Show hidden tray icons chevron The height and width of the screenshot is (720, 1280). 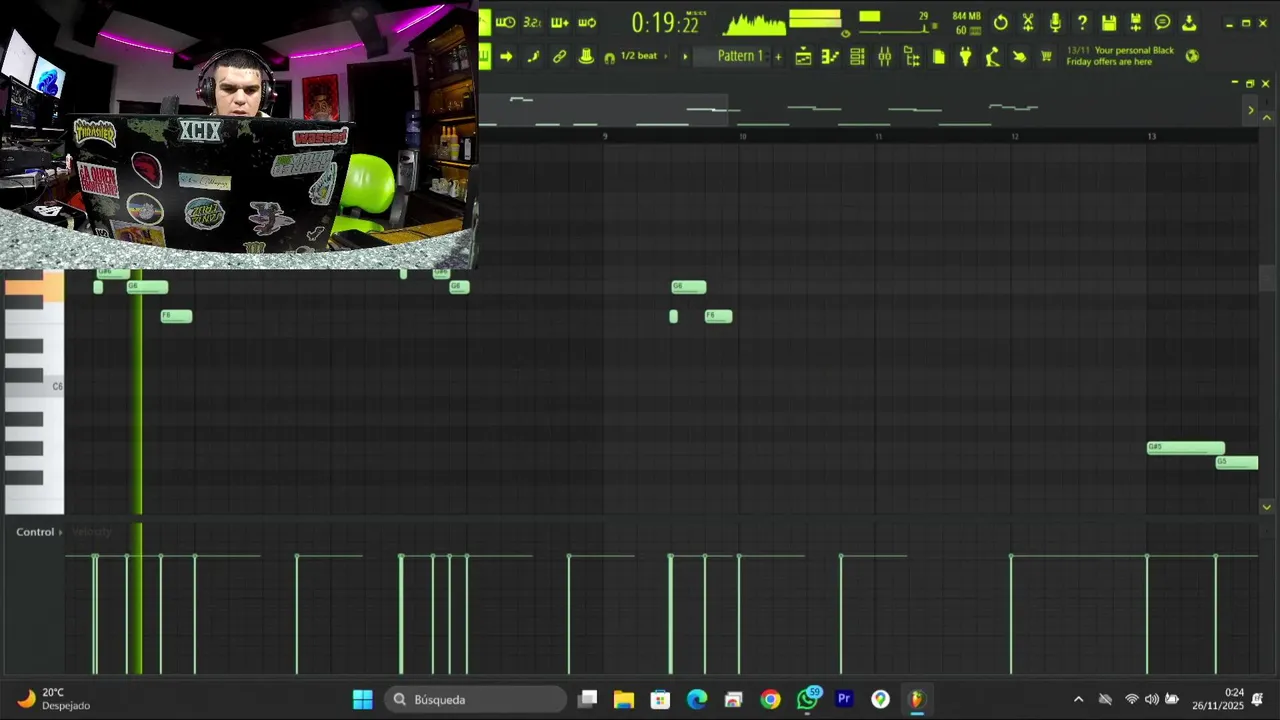coord(1078,699)
